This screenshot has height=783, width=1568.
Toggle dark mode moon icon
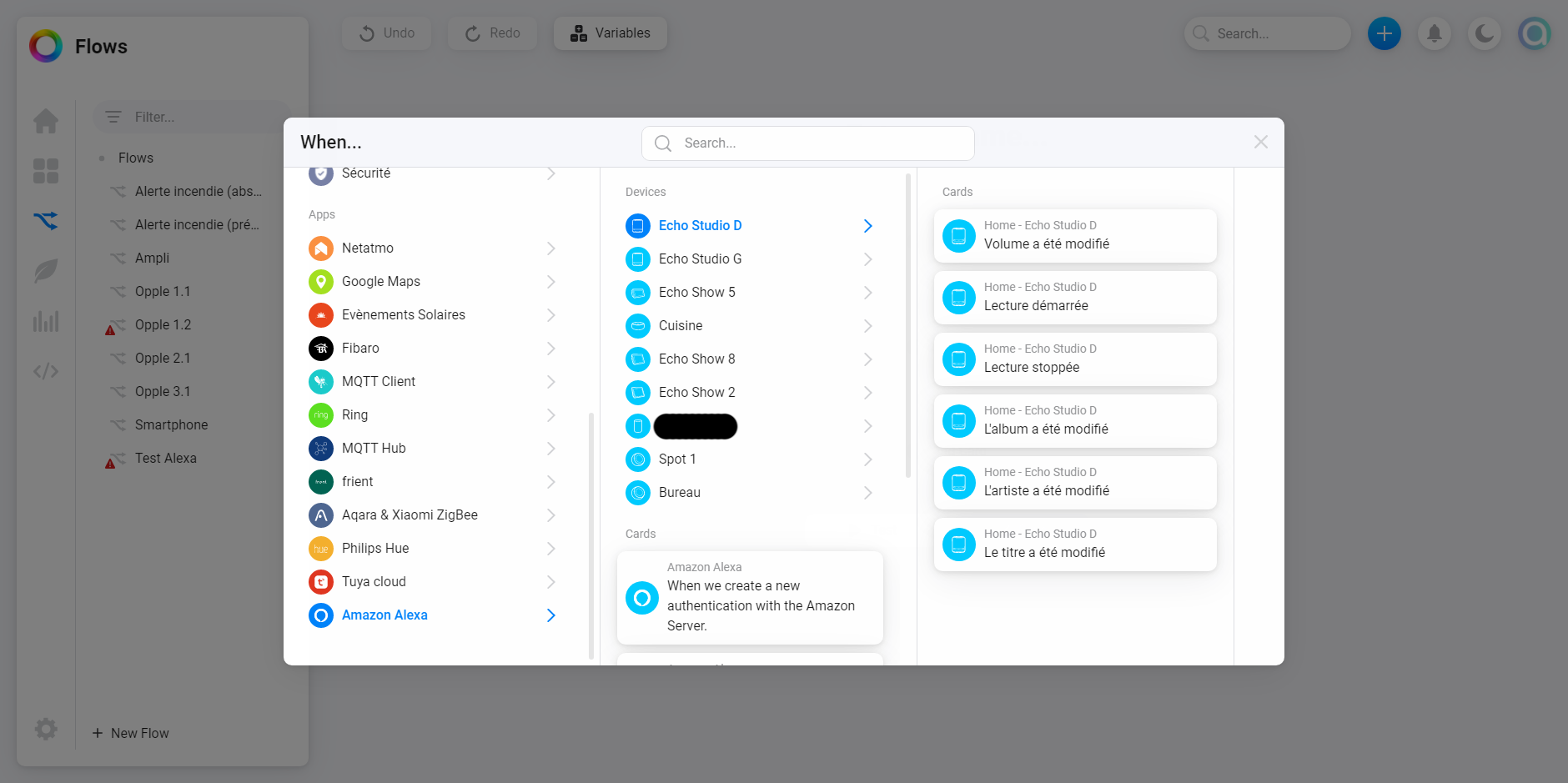pyautogui.click(x=1485, y=33)
